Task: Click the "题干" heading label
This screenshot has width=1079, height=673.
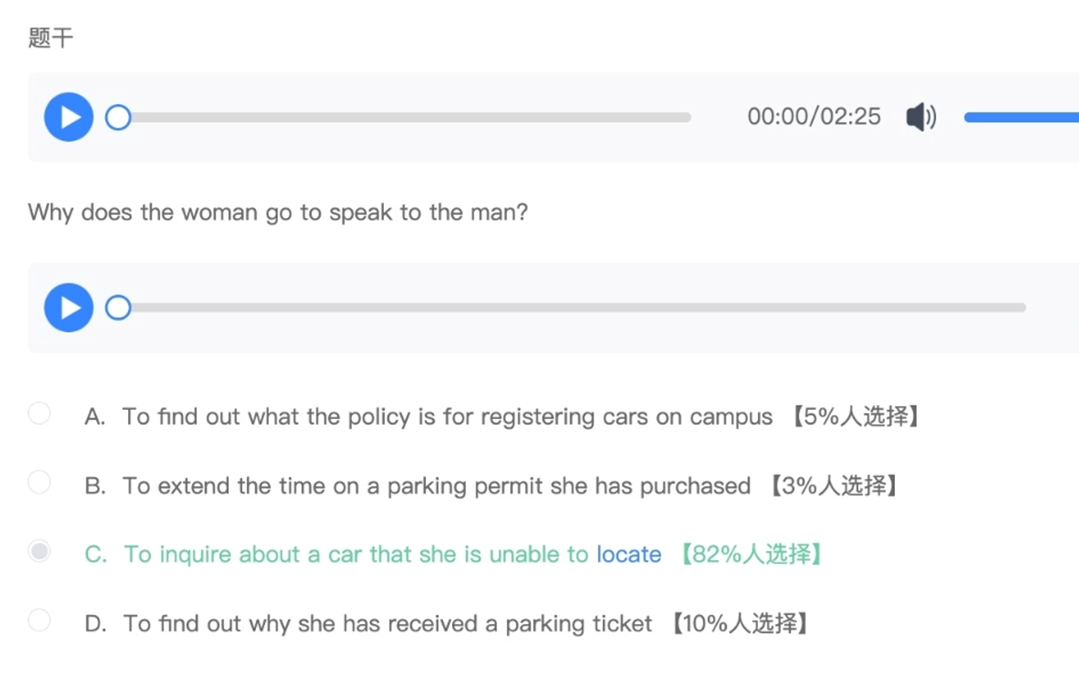Action: click(x=50, y=38)
